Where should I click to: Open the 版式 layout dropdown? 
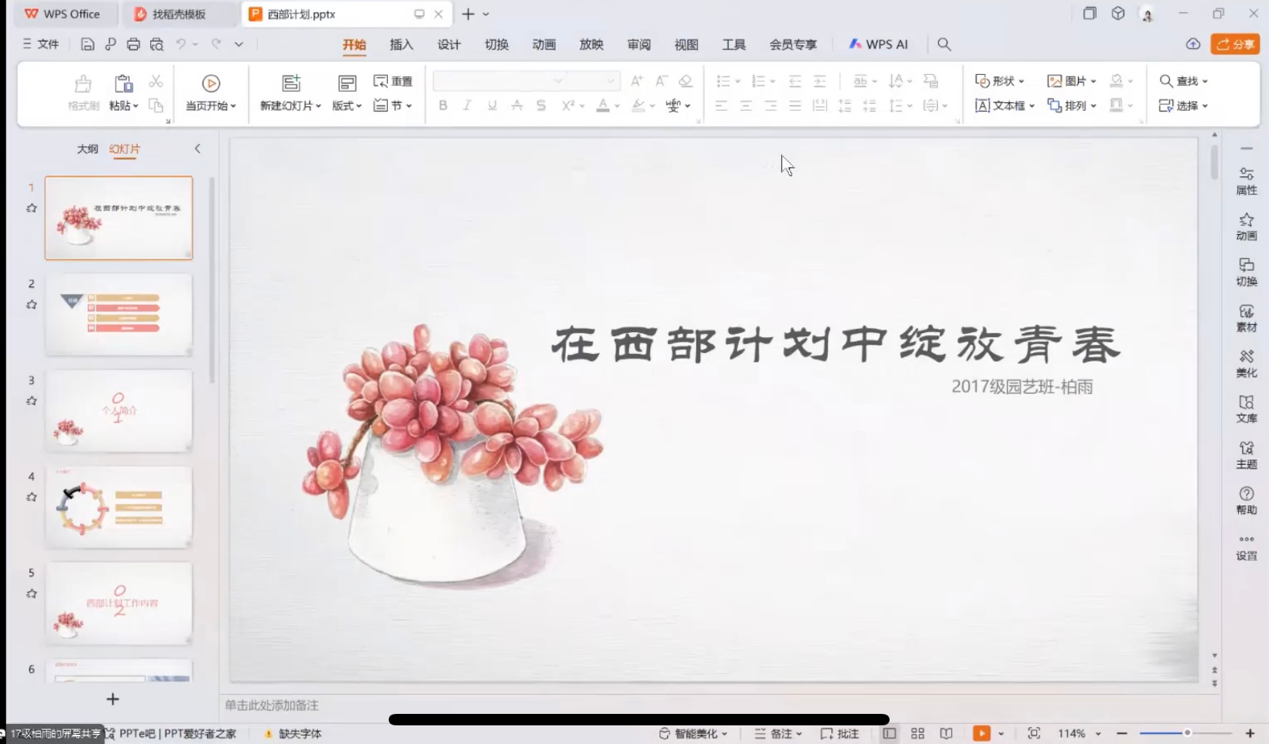[346, 105]
